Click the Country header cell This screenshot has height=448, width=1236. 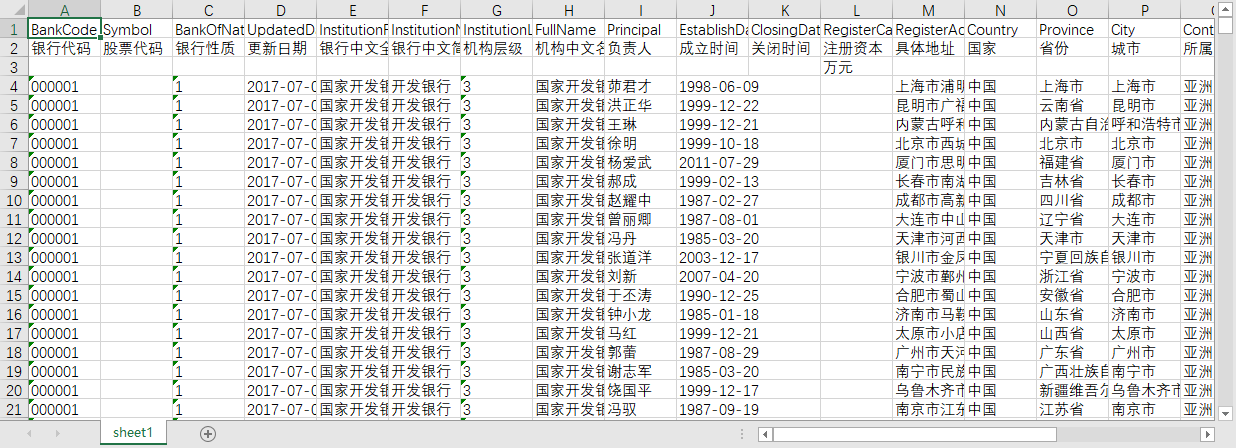[x=1001, y=30]
